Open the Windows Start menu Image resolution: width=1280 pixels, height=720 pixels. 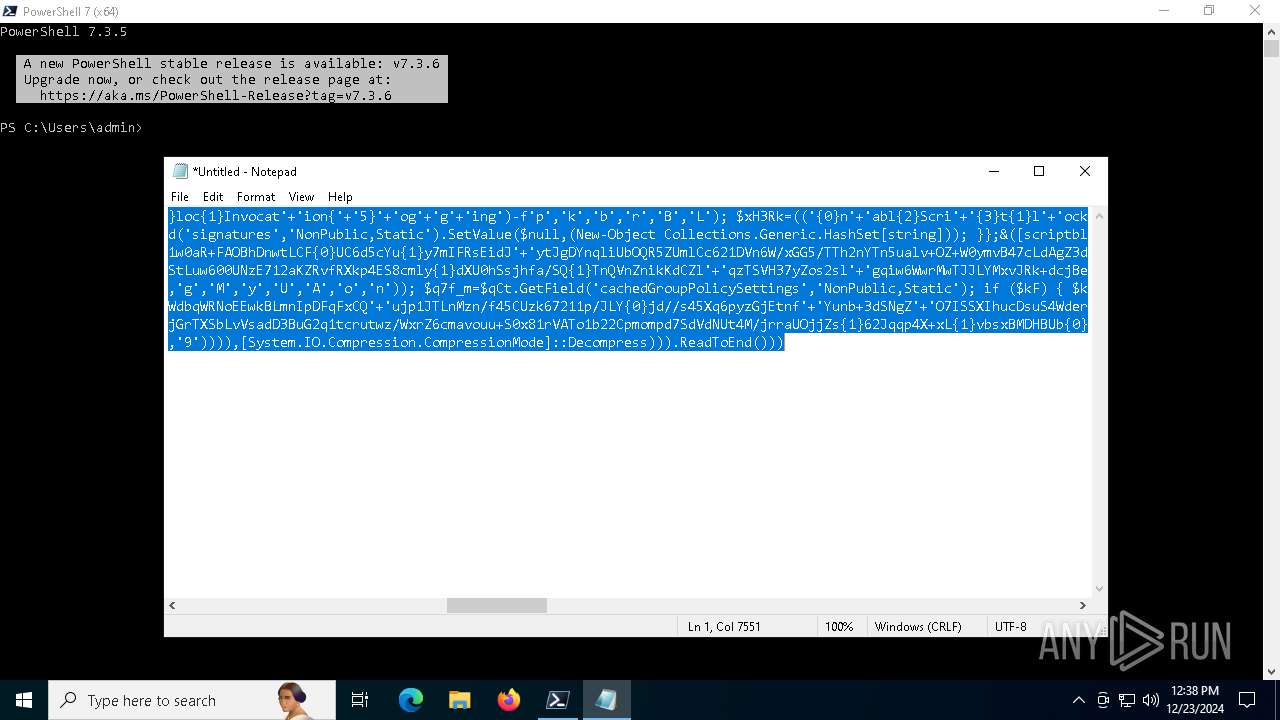[24, 700]
